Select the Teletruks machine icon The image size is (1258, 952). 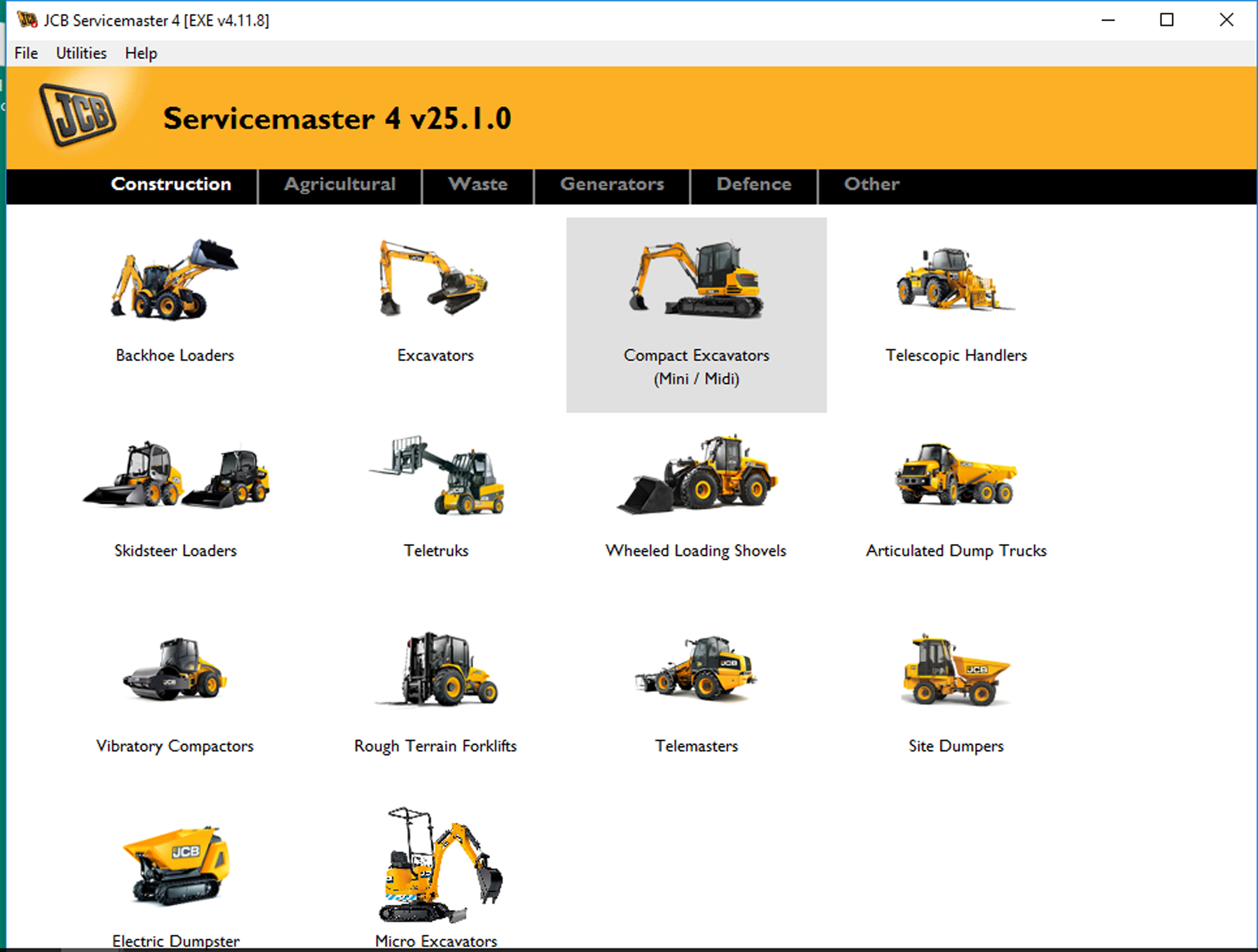pyautogui.click(x=436, y=475)
